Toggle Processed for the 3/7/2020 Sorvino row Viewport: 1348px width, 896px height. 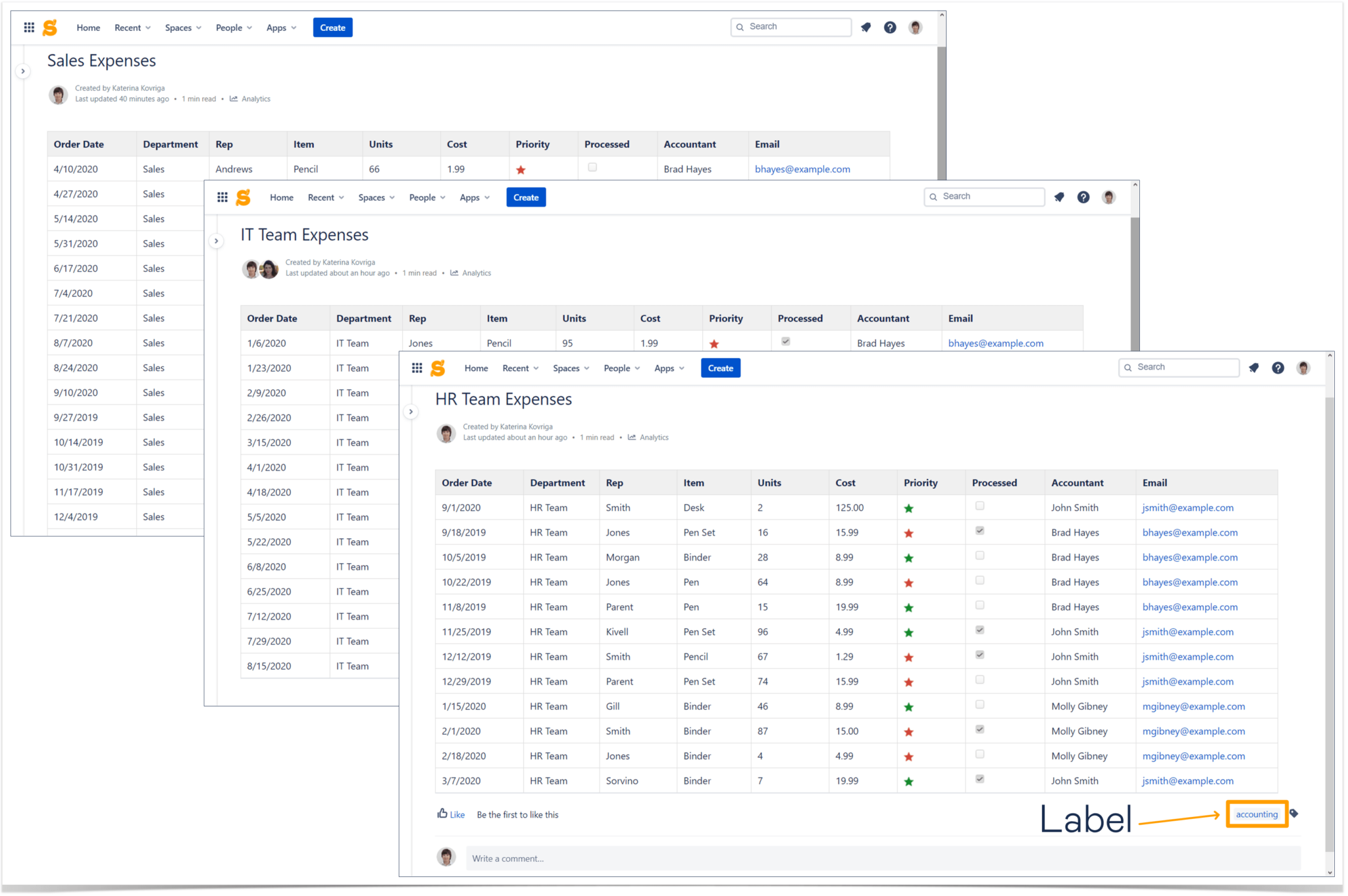[979, 779]
